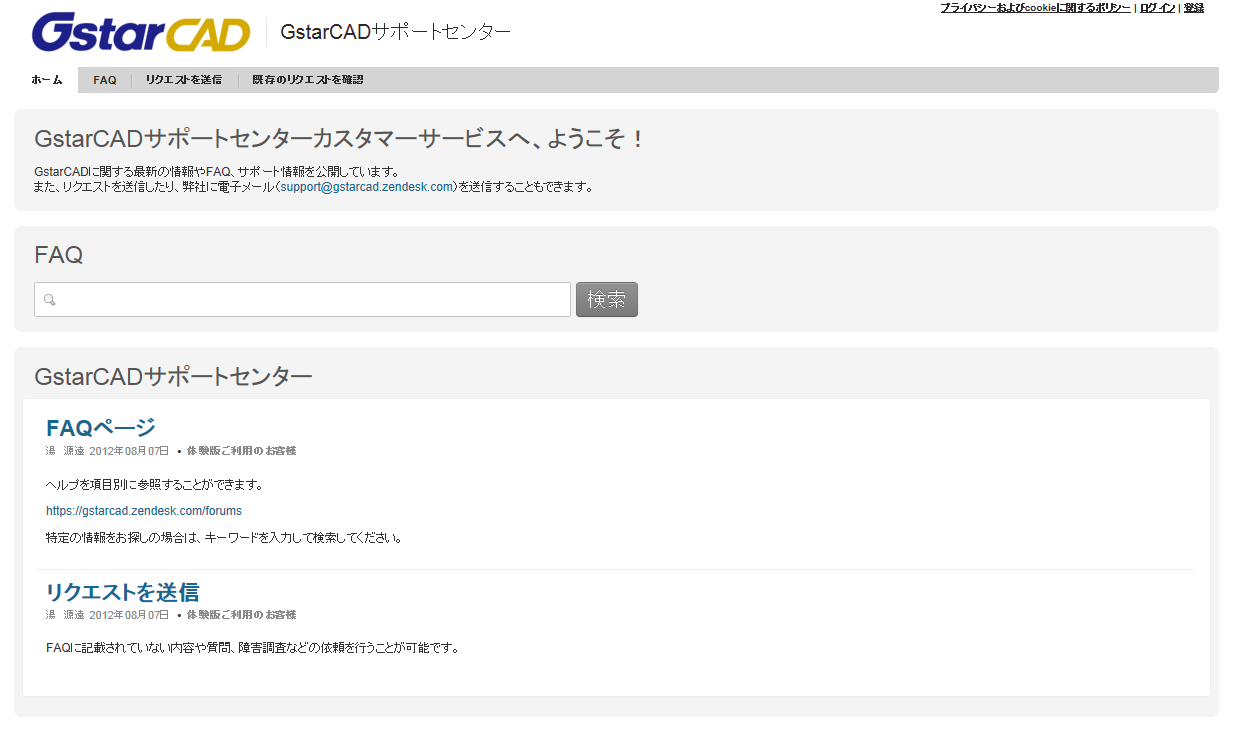Click the text ヘルプを項目別に参照することができます。
1233x734 pixels.
155,485
